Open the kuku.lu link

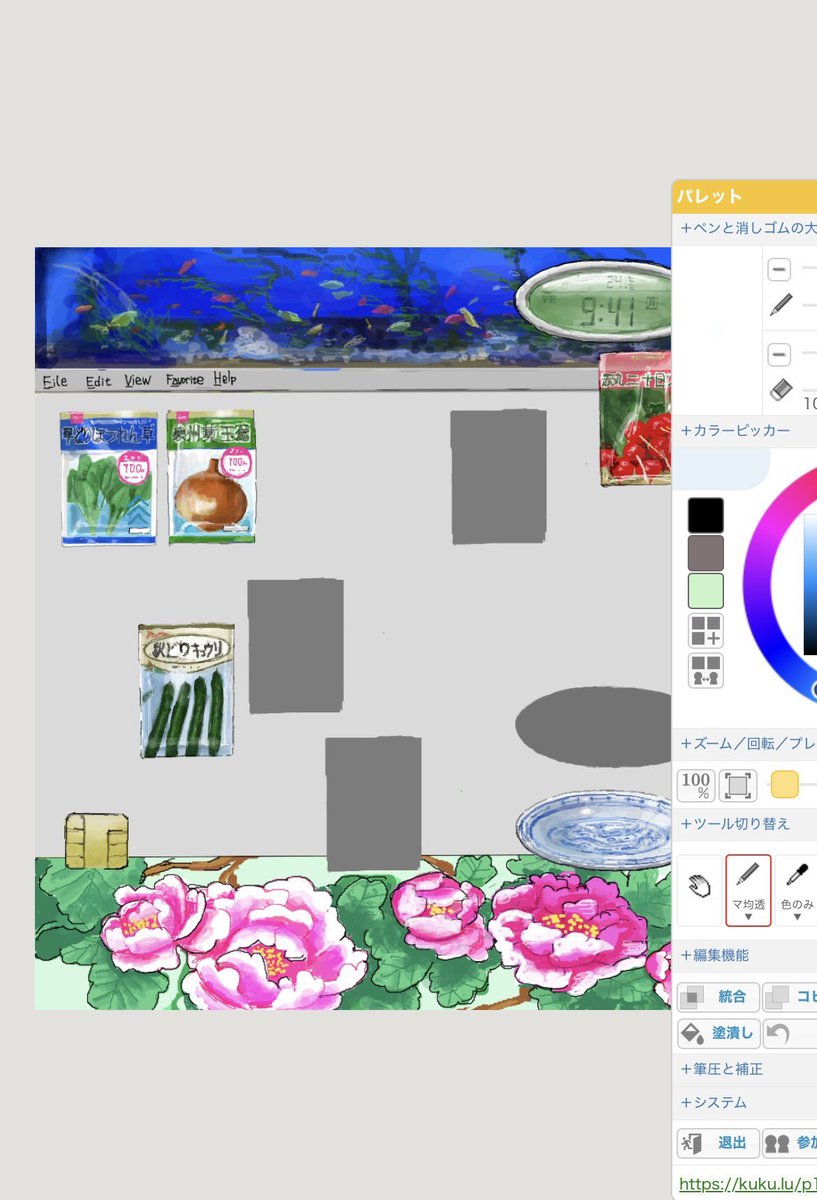pyautogui.click(x=748, y=1185)
